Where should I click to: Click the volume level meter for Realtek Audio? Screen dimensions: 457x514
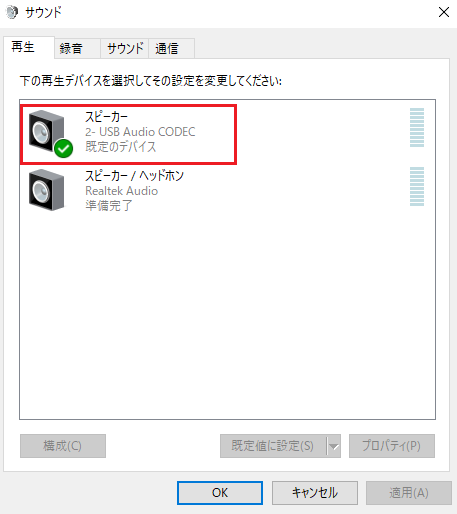[x=417, y=186]
